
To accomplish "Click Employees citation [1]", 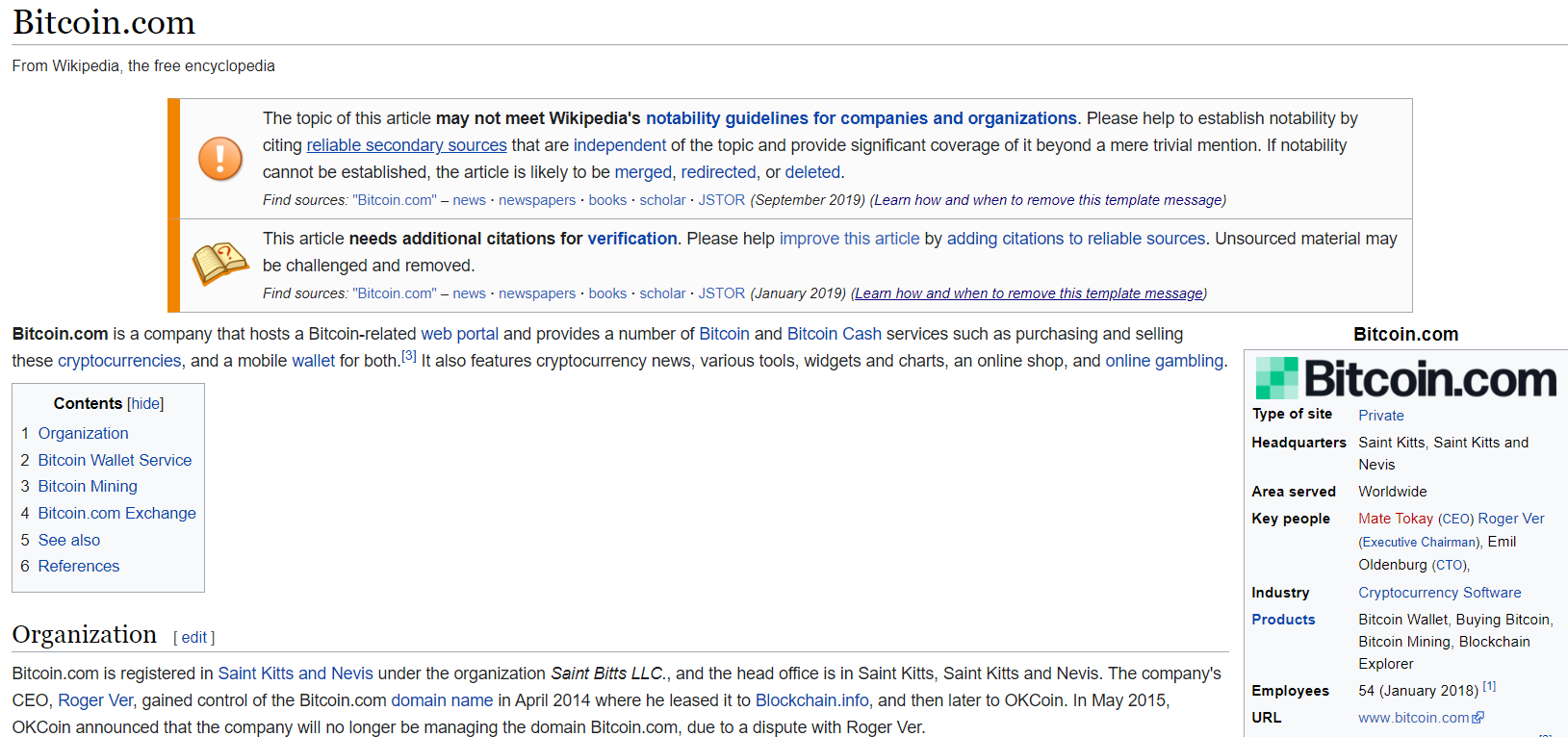I will pos(1488,686).
